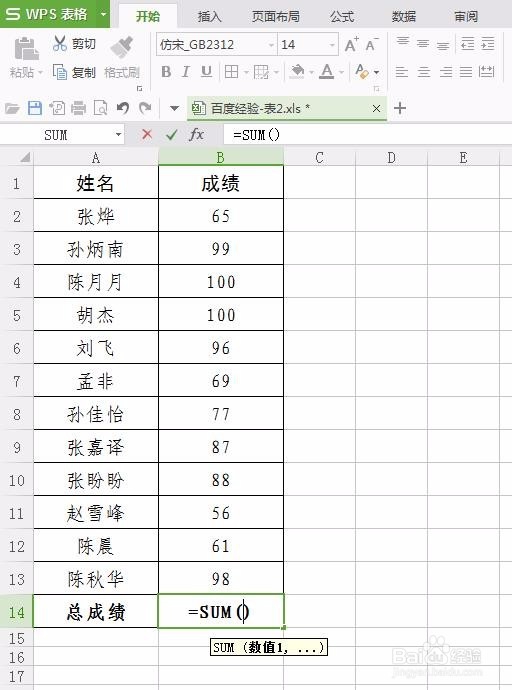Click the 成绩 header cell

pyautogui.click(x=221, y=182)
